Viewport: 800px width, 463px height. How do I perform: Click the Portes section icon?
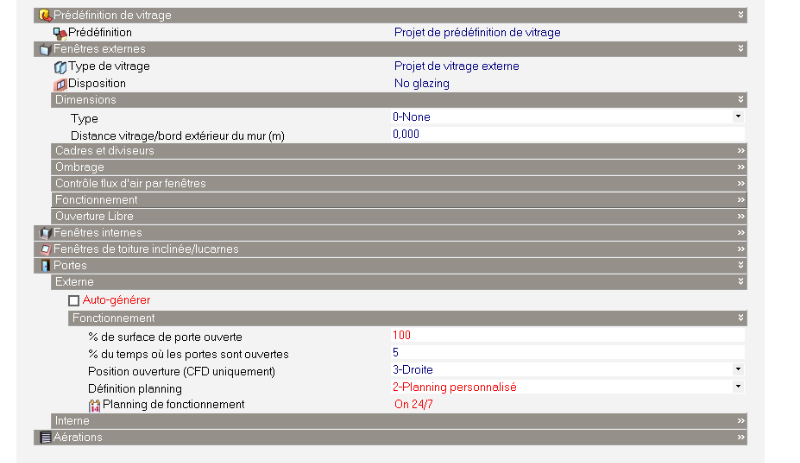[44, 266]
